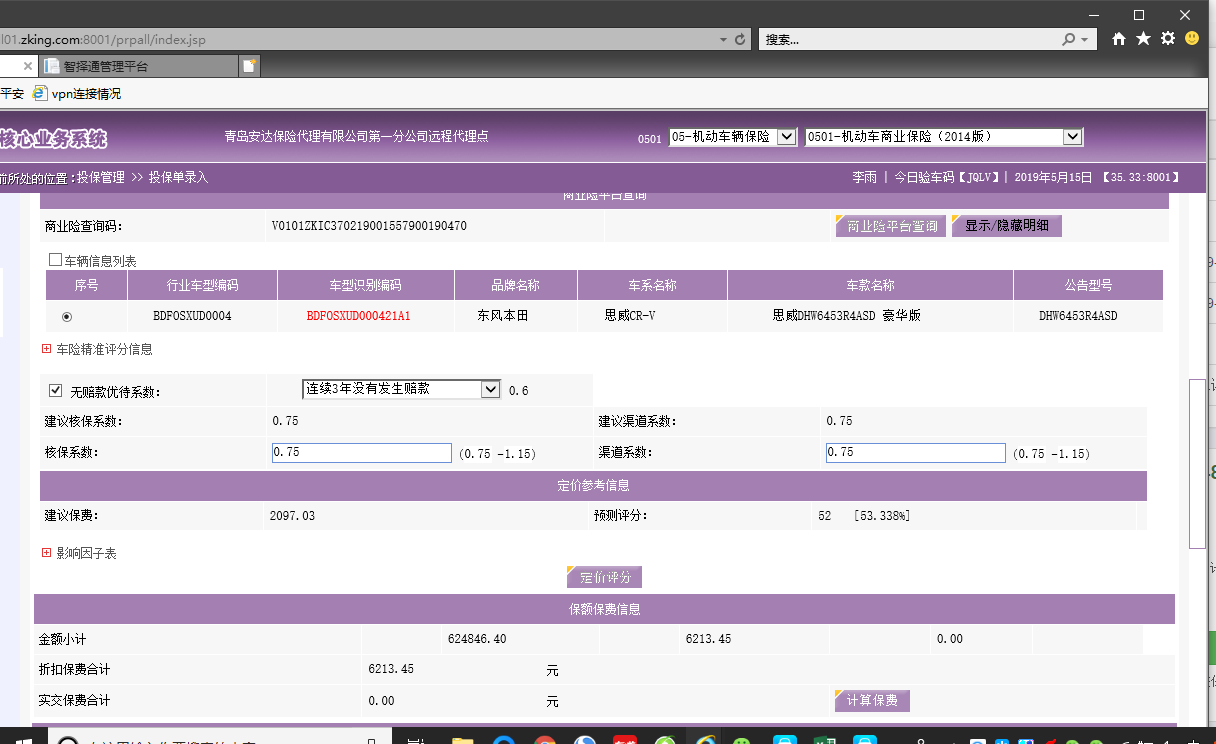
Task: Click the 显示/隐藏明细 button
Action: 1006,226
